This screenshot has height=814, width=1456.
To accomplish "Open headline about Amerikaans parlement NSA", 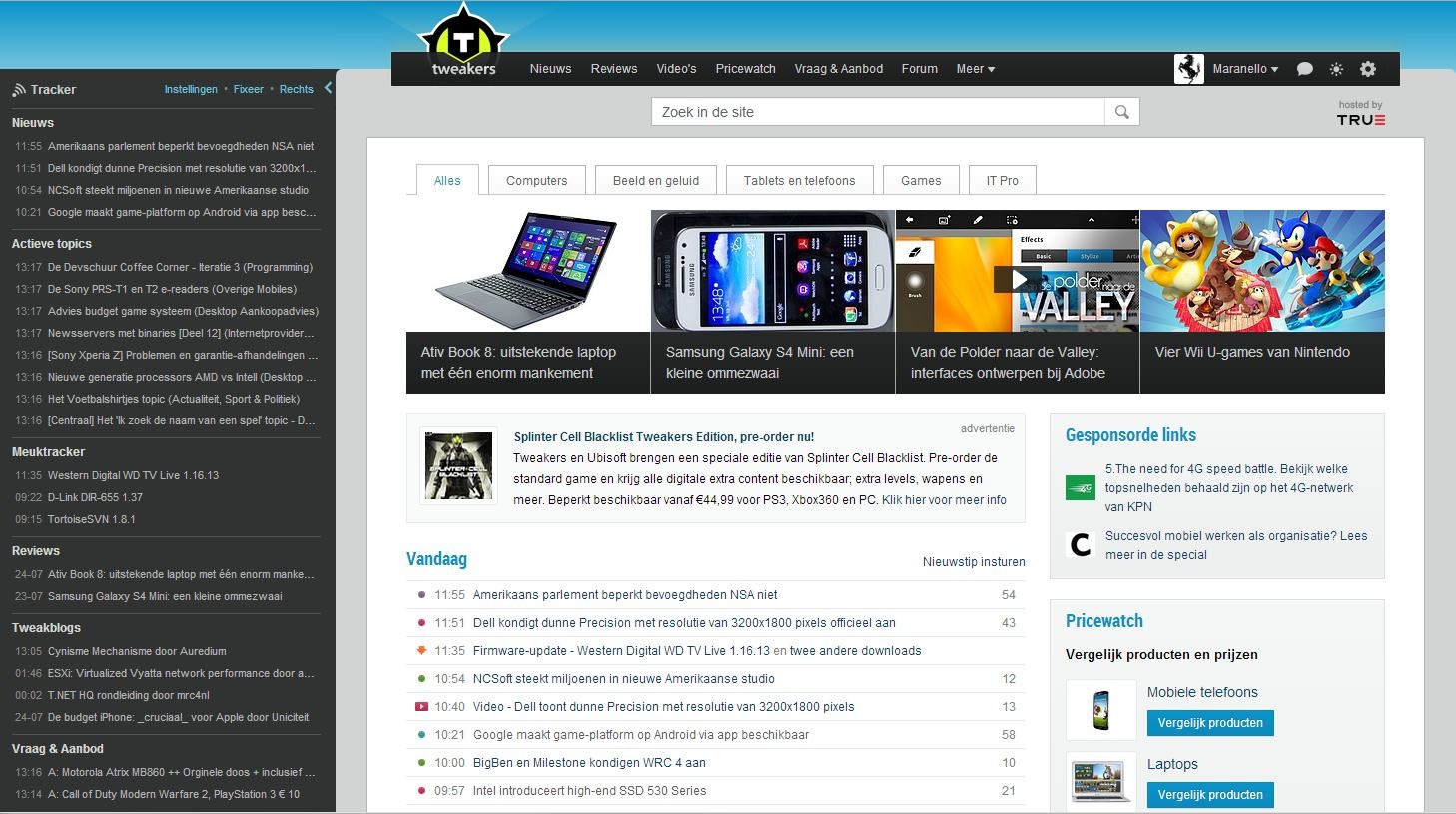I will (625, 595).
